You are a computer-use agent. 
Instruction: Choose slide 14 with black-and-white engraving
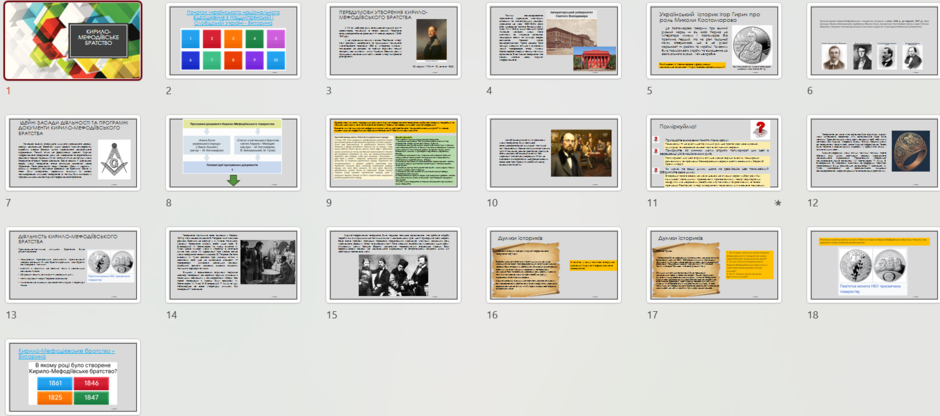(233, 265)
